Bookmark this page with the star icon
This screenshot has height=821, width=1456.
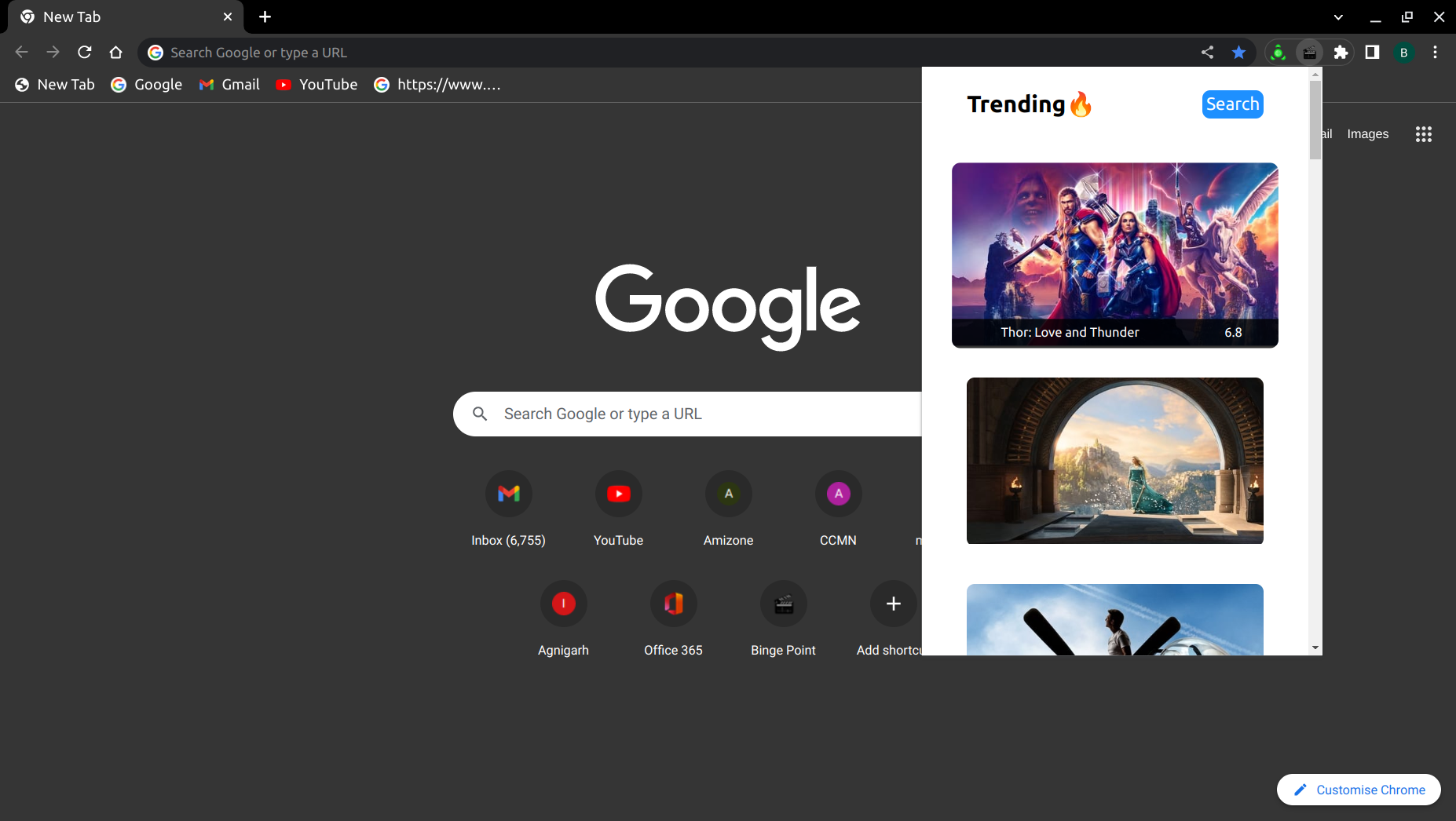[1238, 53]
